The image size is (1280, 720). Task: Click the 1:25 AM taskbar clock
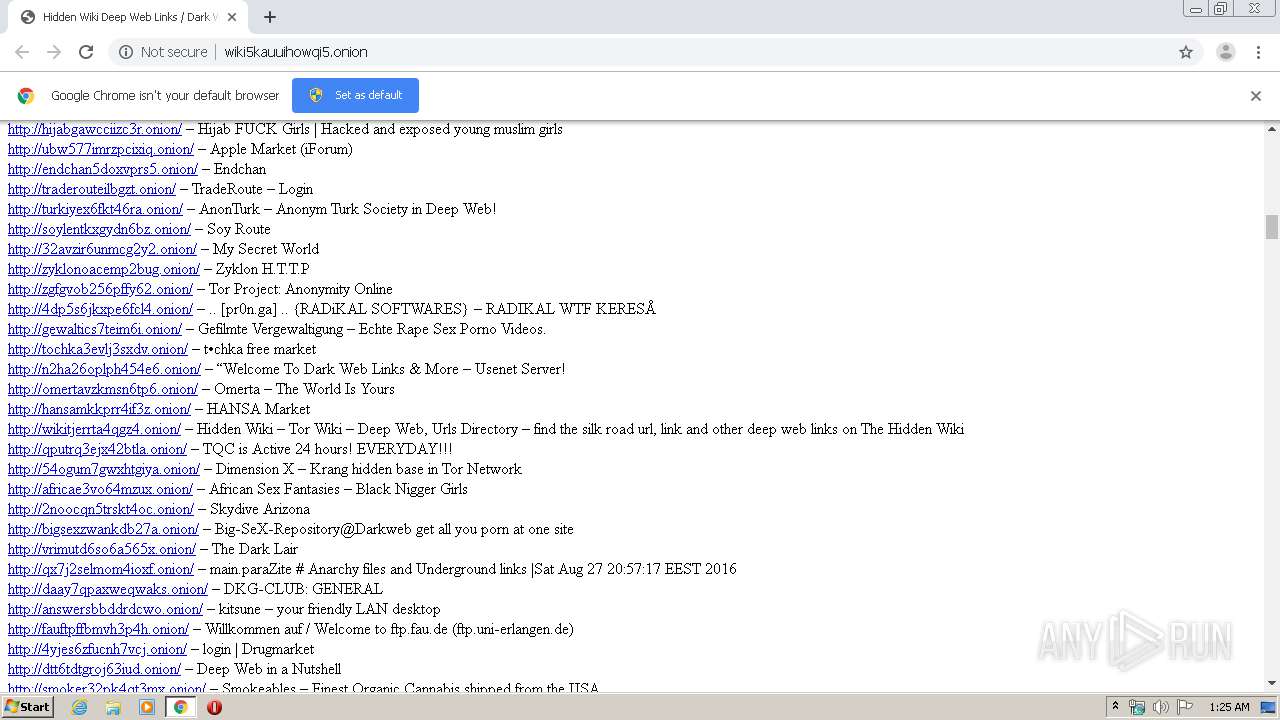tap(1229, 707)
